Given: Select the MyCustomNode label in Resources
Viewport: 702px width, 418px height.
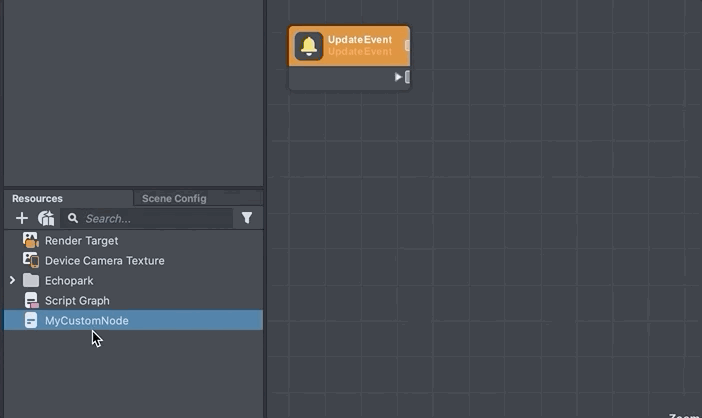Looking at the screenshot, I should (x=86, y=320).
